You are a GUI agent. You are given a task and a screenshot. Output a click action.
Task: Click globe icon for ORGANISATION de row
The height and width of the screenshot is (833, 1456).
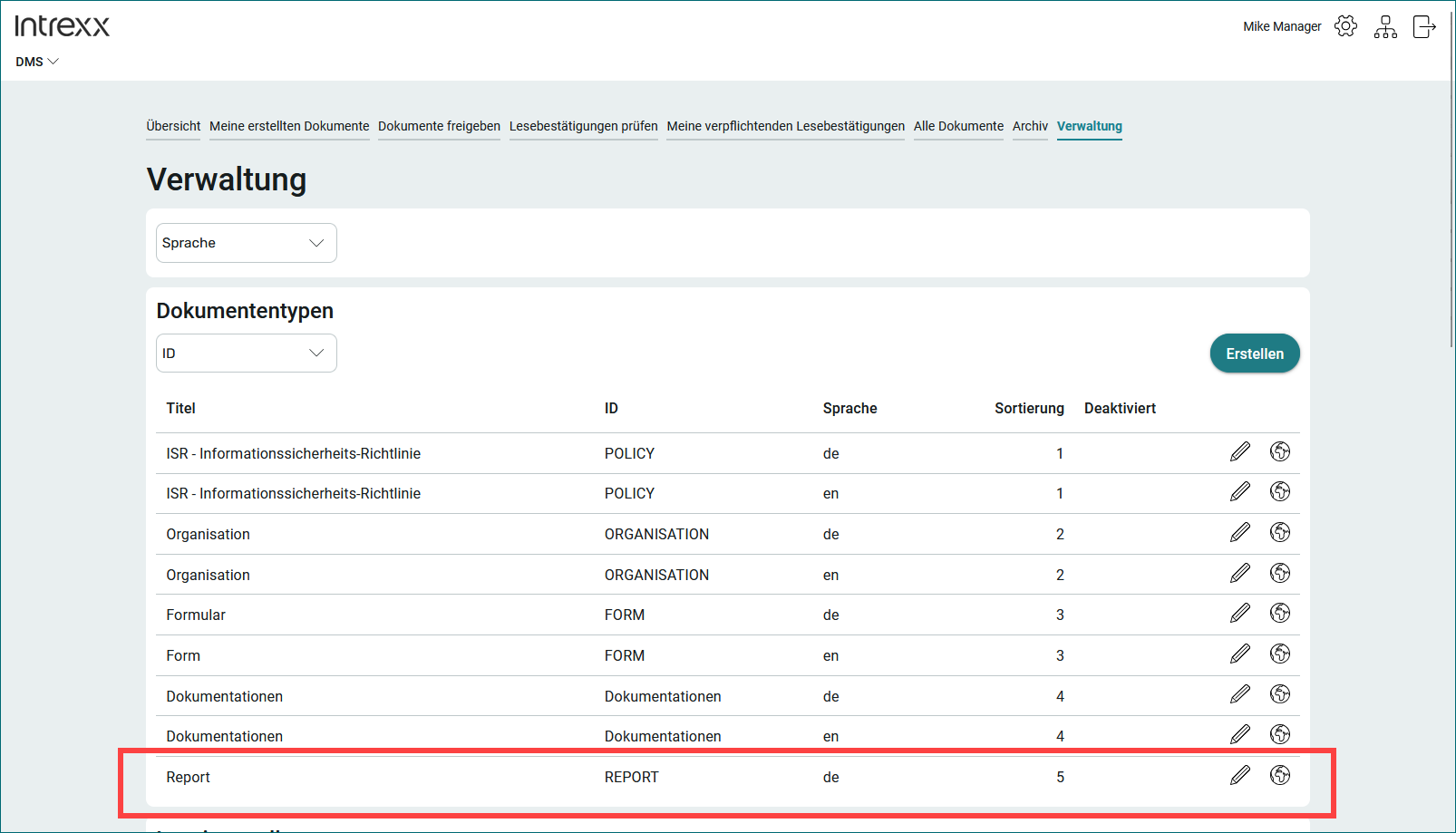(x=1280, y=532)
